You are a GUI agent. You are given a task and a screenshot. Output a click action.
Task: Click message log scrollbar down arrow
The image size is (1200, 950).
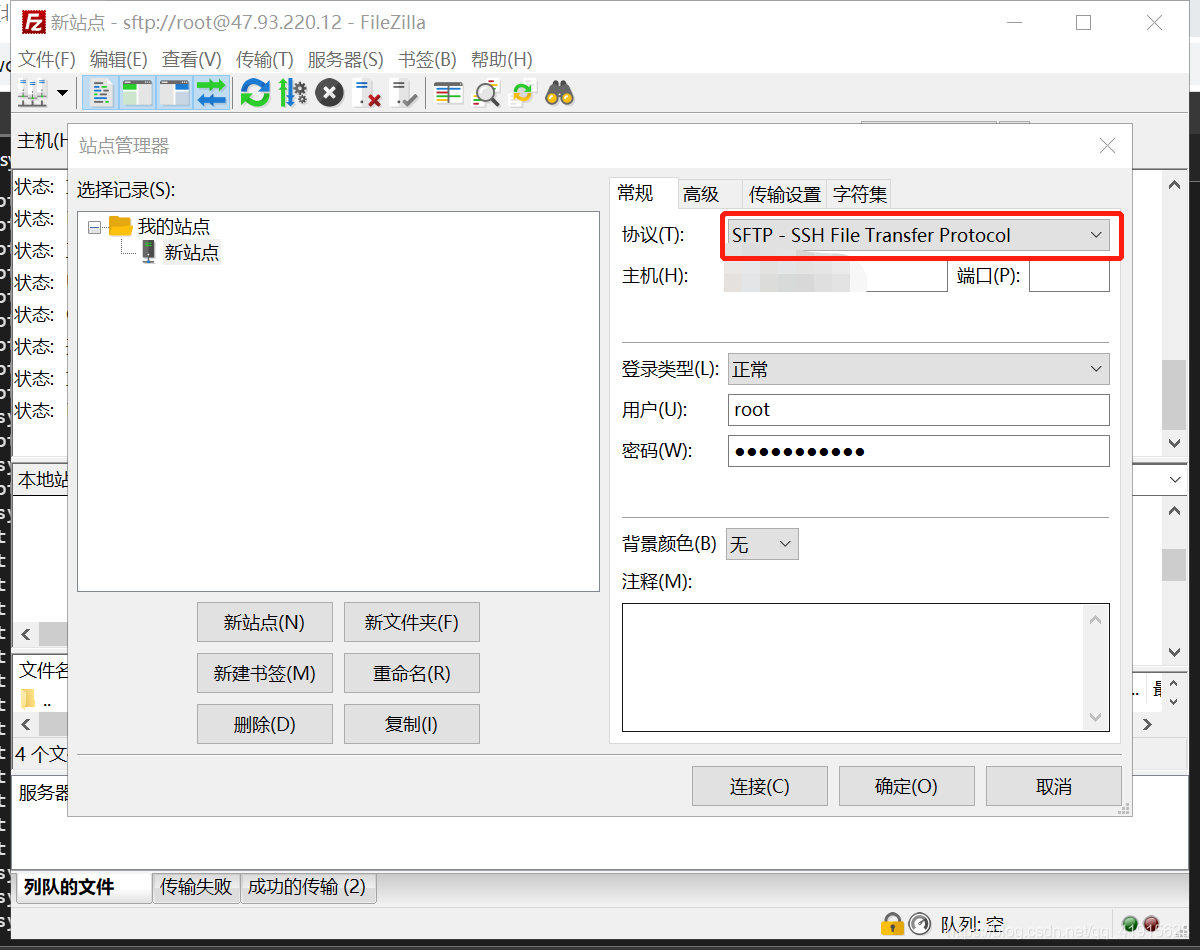1175,442
